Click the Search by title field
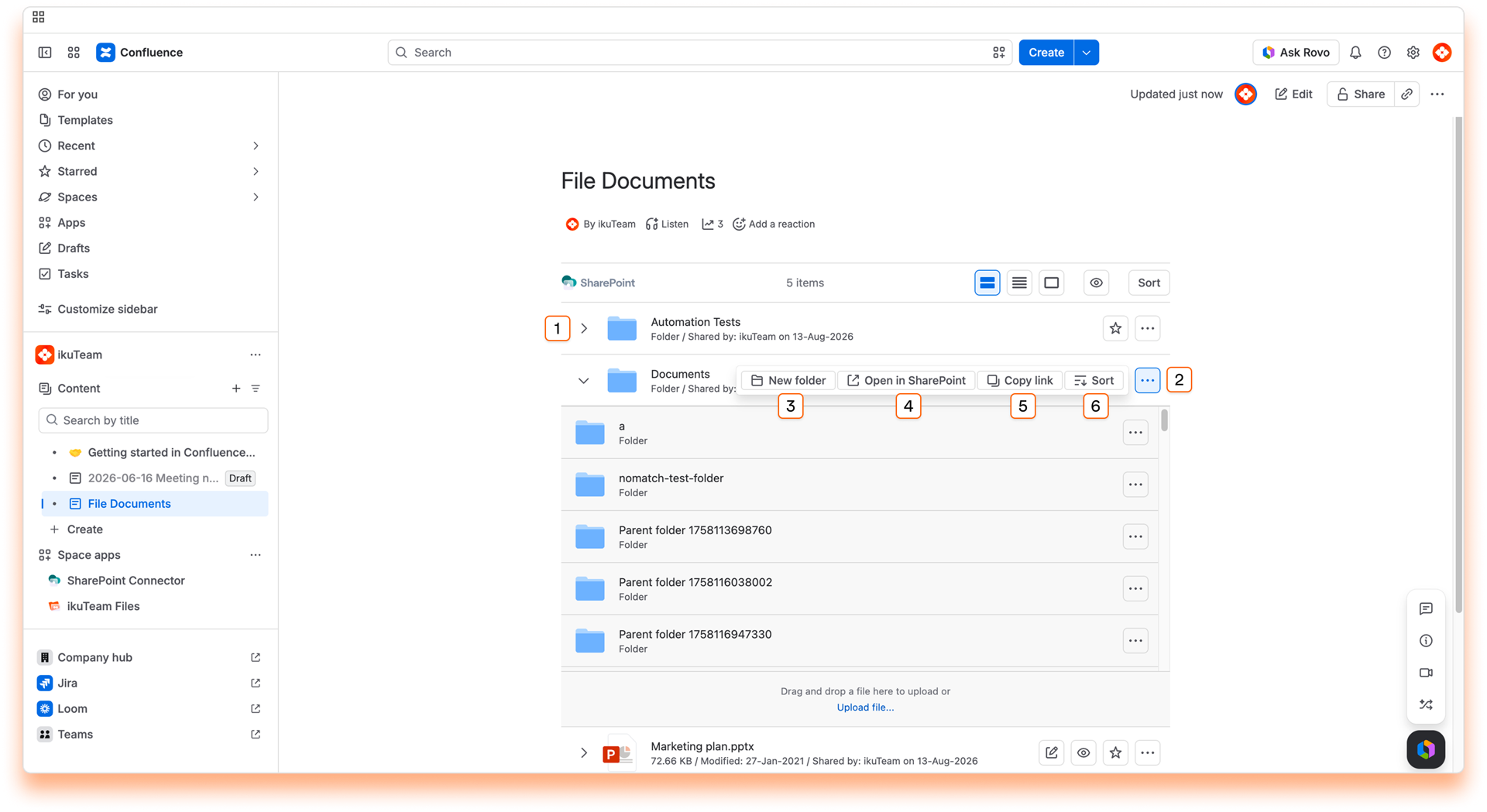The width and height of the screenshot is (1487, 812). (x=153, y=420)
